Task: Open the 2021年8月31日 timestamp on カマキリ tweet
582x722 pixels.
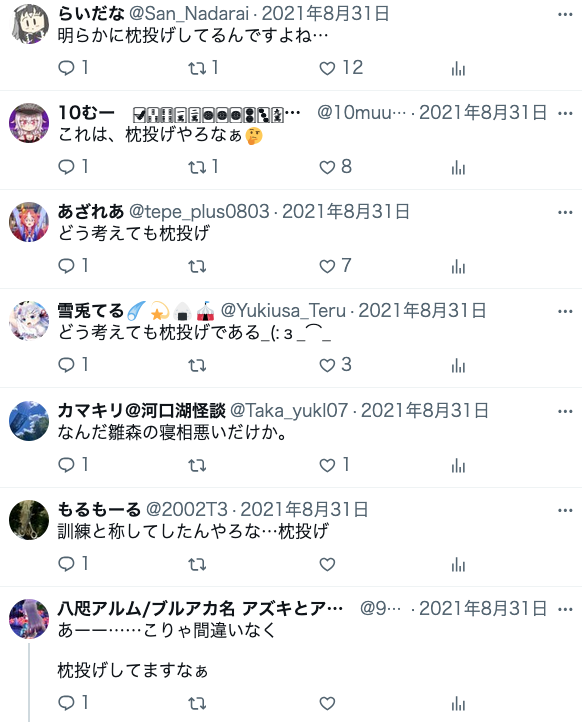Action: pyautogui.click(x=424, y=410)
